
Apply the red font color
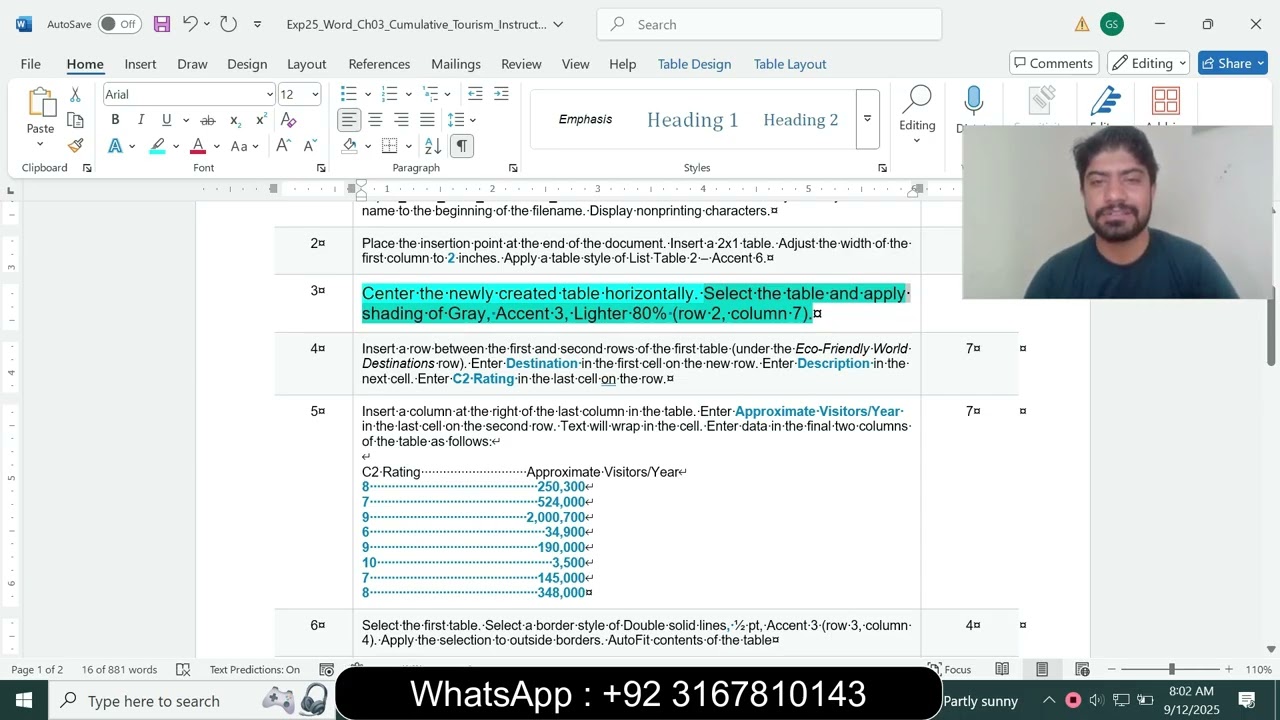coord(198,146)
